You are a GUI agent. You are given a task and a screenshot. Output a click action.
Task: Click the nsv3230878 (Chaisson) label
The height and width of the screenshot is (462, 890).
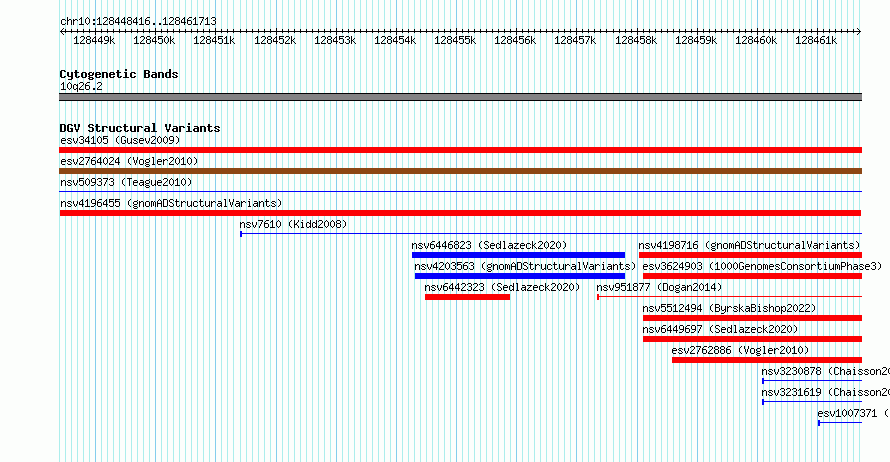point(825,371)
